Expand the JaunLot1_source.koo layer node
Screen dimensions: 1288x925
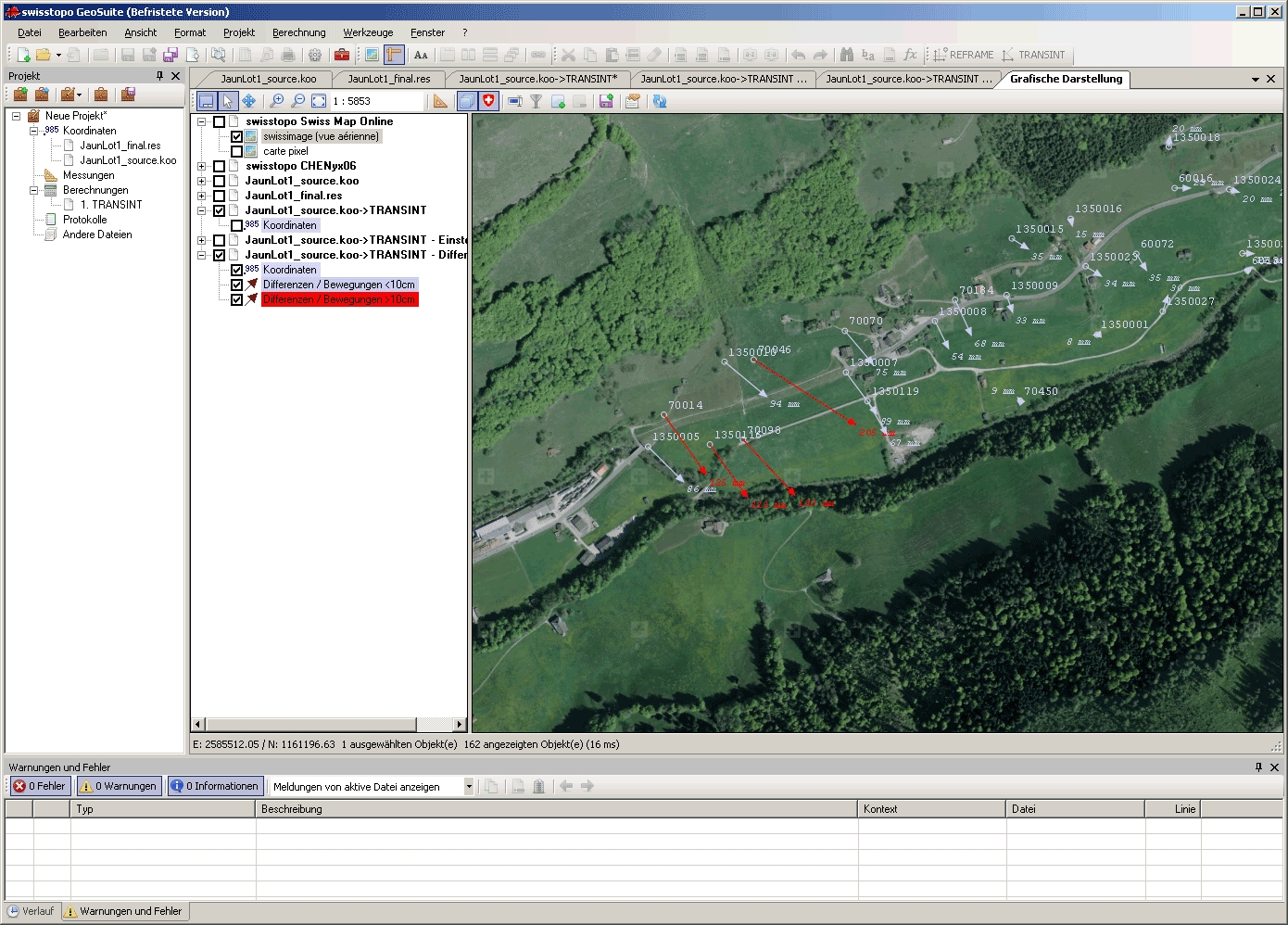pyautogui.click(x=201, y=181)
